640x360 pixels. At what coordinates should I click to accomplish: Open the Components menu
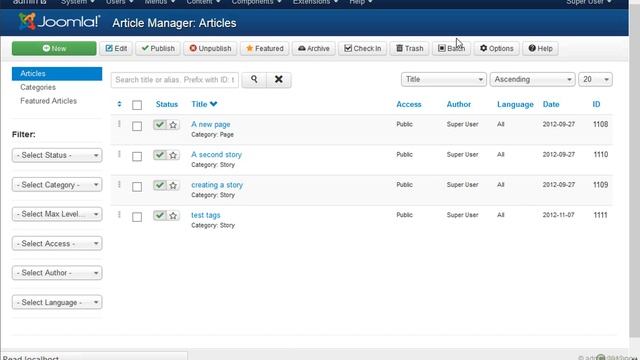(x=256, y=2)
